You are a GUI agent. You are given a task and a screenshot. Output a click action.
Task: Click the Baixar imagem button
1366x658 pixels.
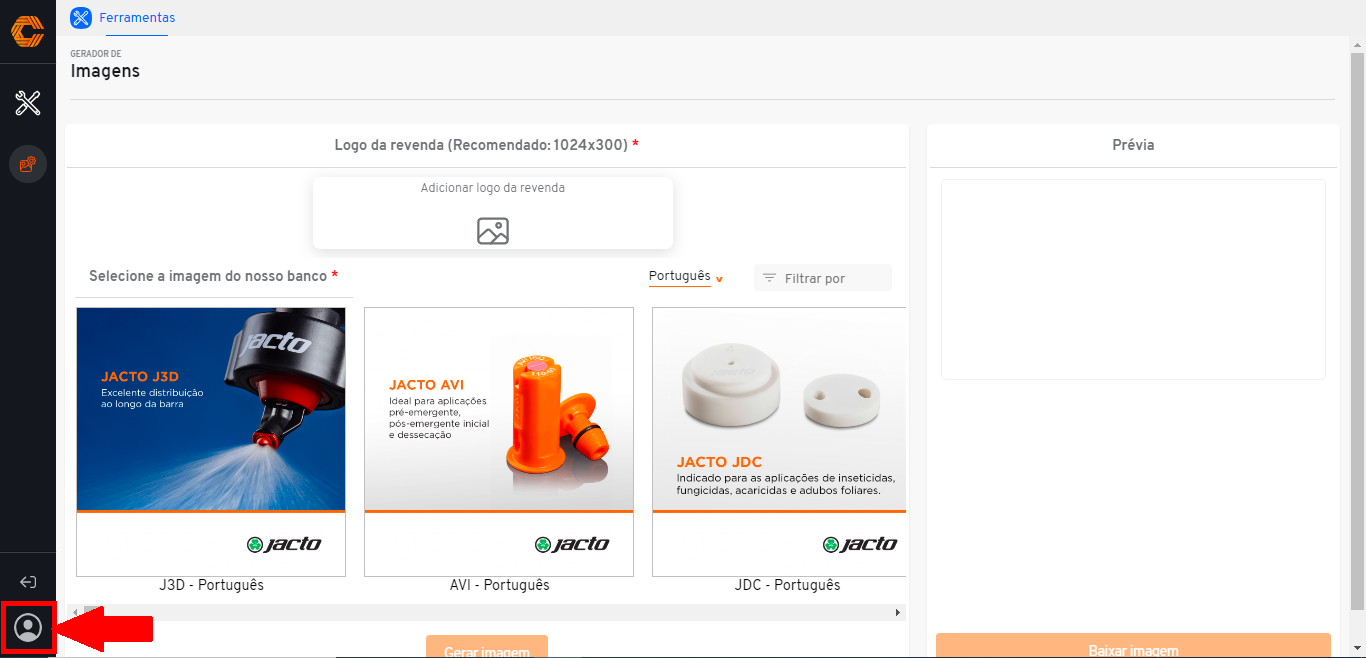(1133, 645)
